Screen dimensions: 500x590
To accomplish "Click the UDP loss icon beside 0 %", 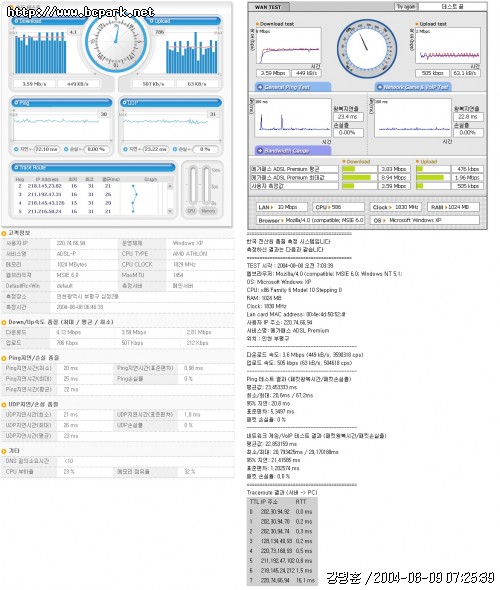I will (x=175, y=149).
